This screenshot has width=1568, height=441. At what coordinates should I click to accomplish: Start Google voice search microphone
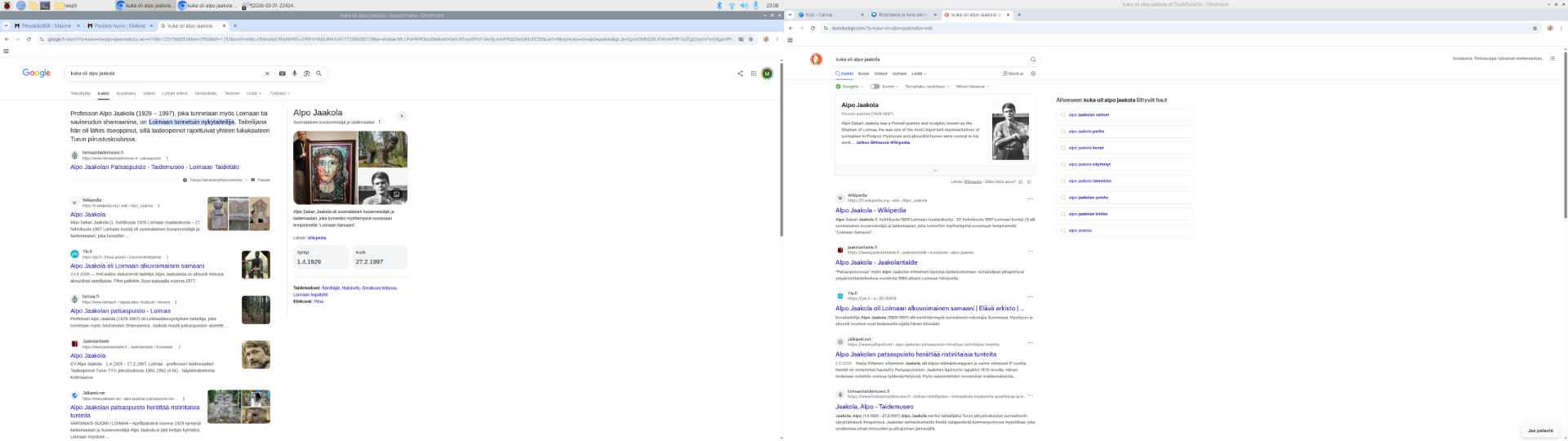coord(295,73)
